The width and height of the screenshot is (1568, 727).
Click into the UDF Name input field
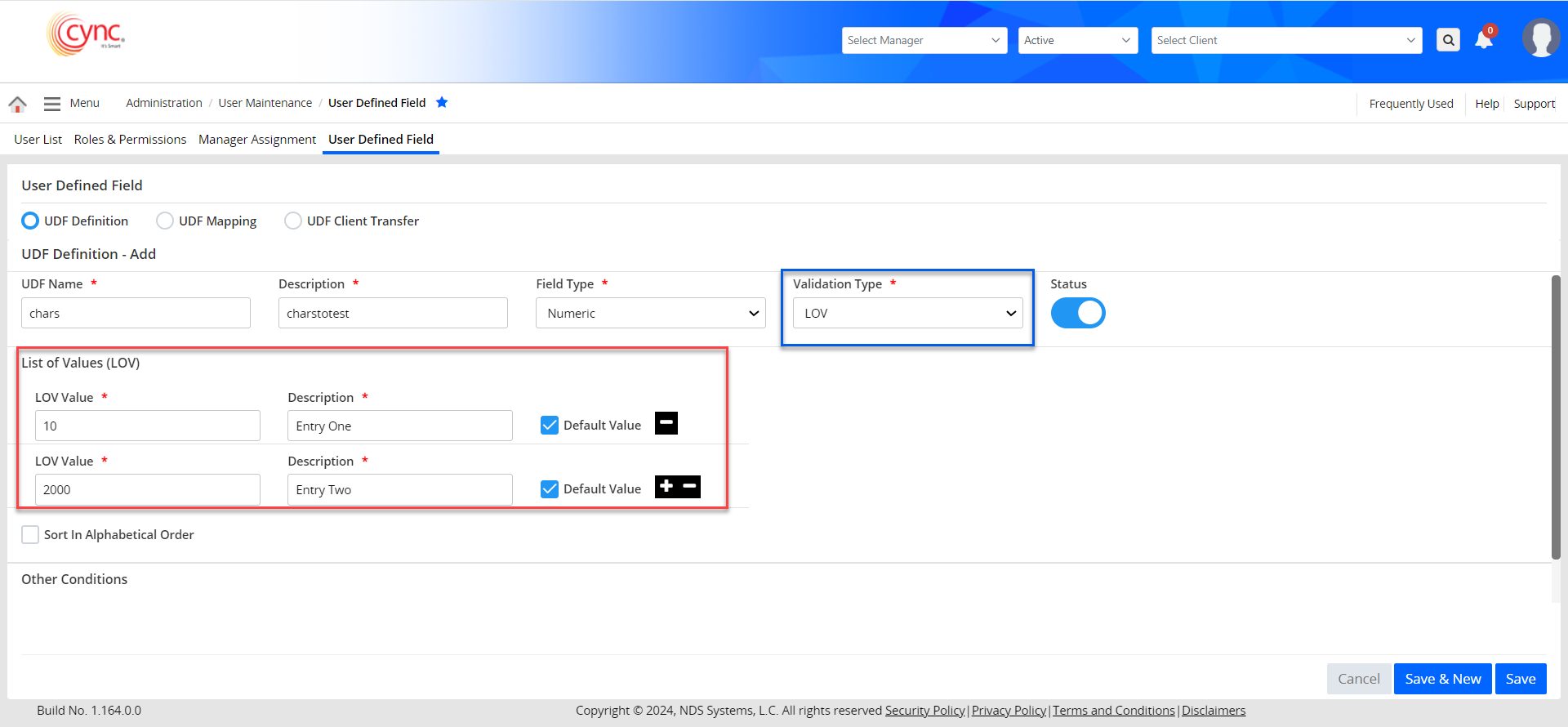136,314
